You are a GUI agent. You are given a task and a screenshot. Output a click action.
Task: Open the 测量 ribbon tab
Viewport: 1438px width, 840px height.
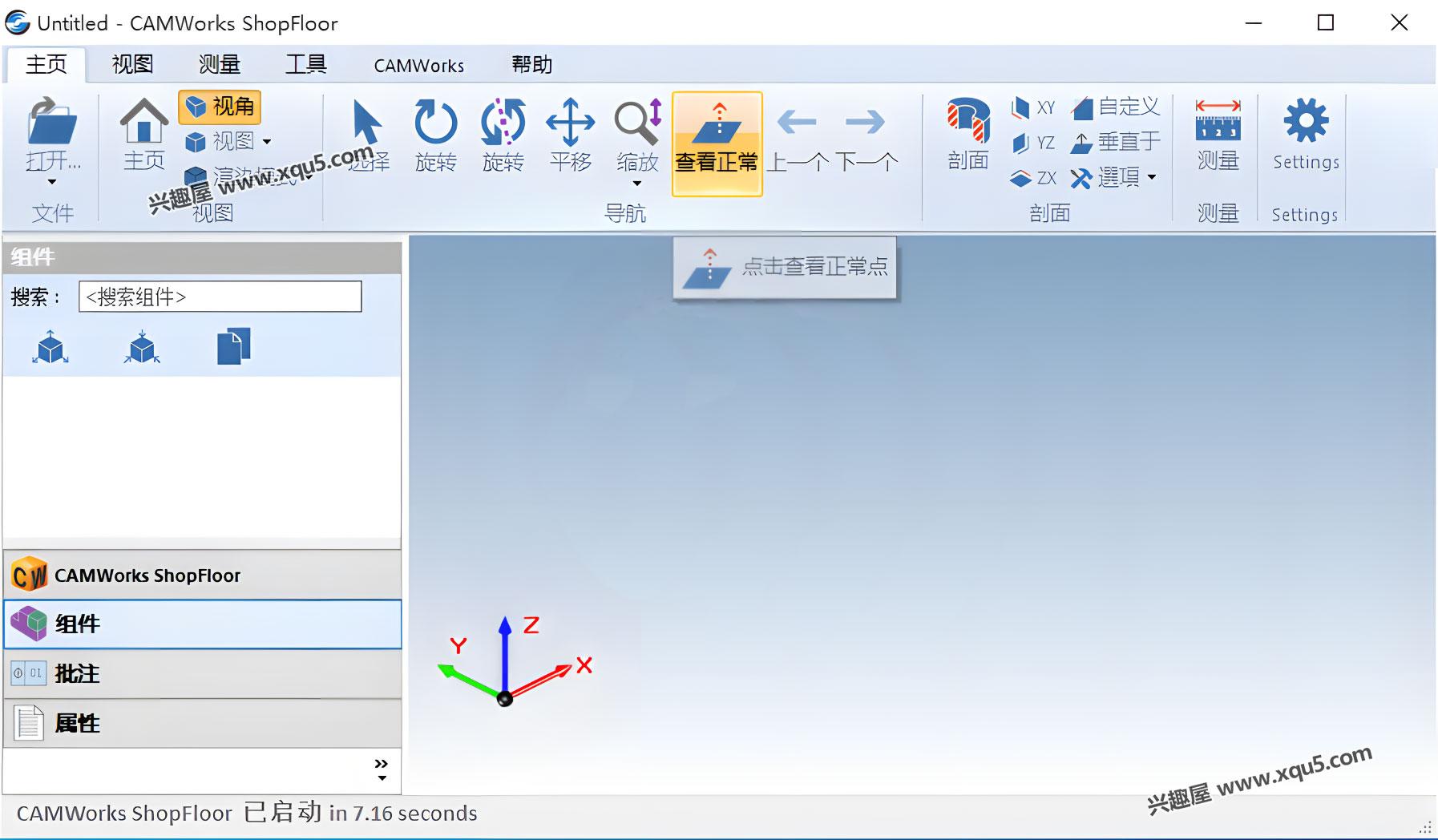click(x=219, y=64)
